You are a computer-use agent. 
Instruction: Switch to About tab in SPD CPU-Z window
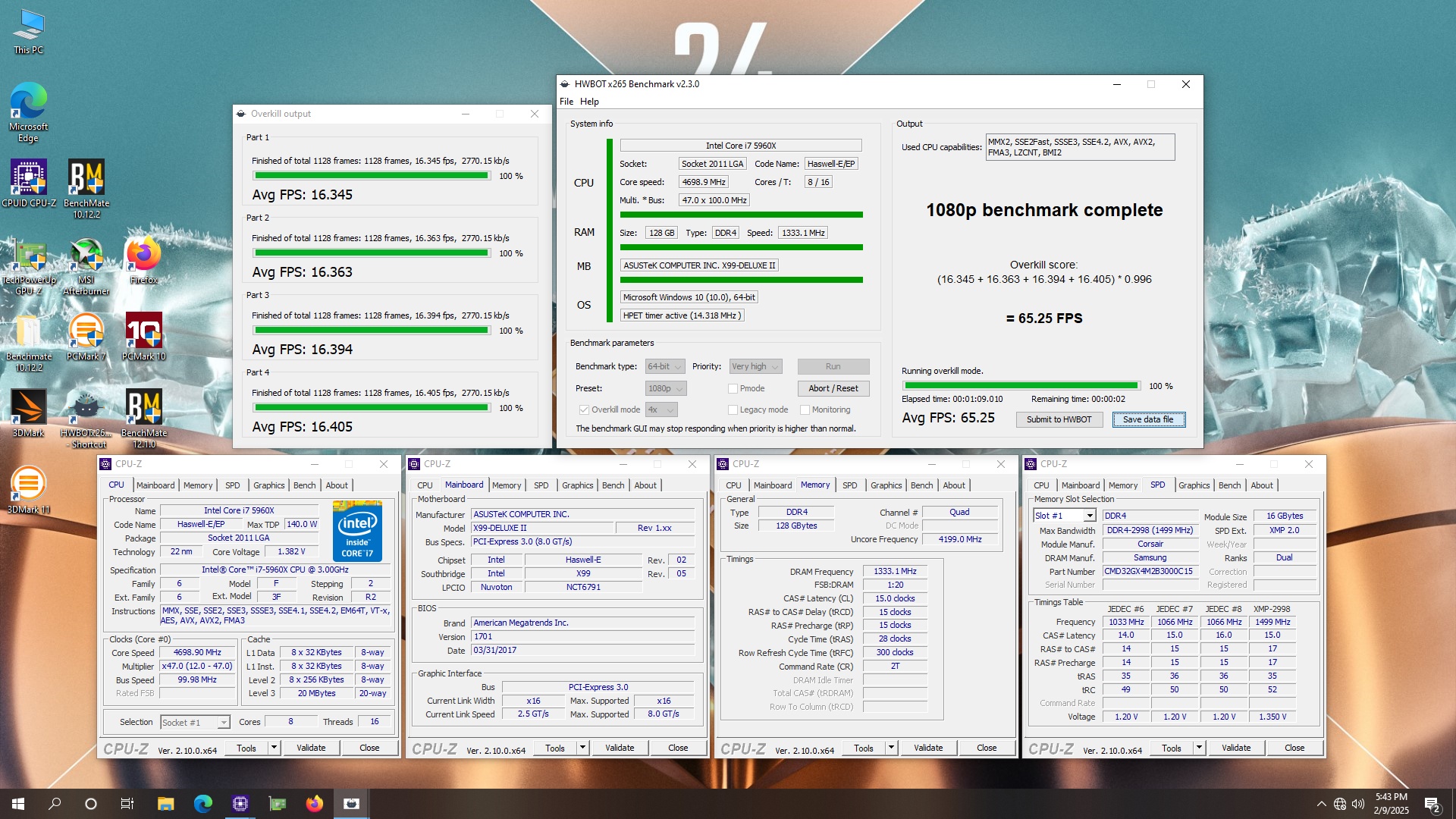[1261, 485]
